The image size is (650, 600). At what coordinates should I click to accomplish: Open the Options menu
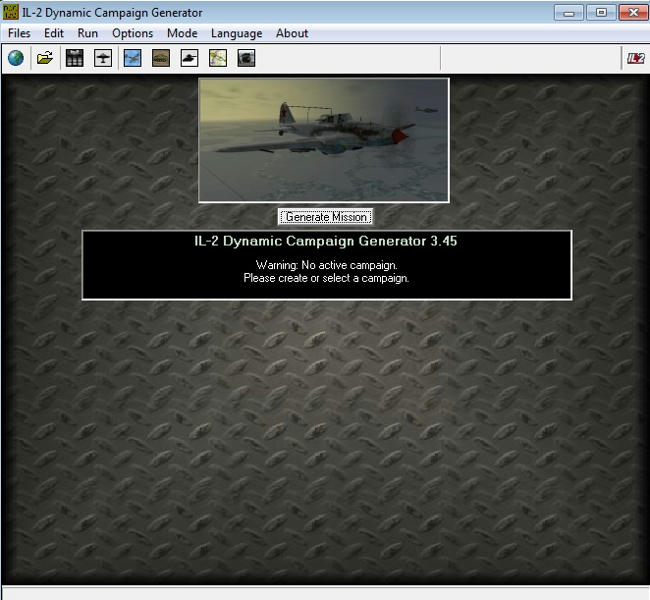[x=133, y=33]
